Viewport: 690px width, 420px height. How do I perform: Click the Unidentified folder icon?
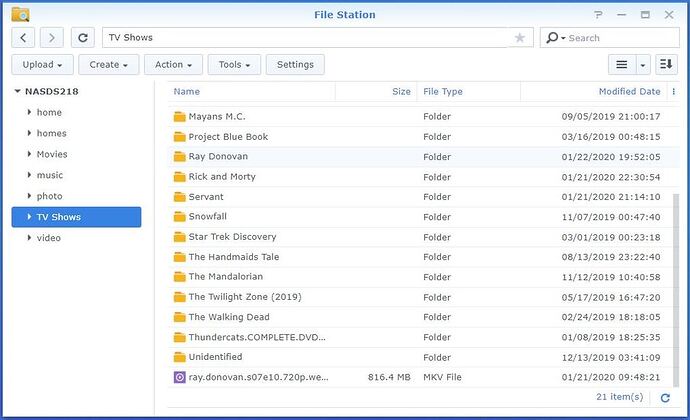180,357
